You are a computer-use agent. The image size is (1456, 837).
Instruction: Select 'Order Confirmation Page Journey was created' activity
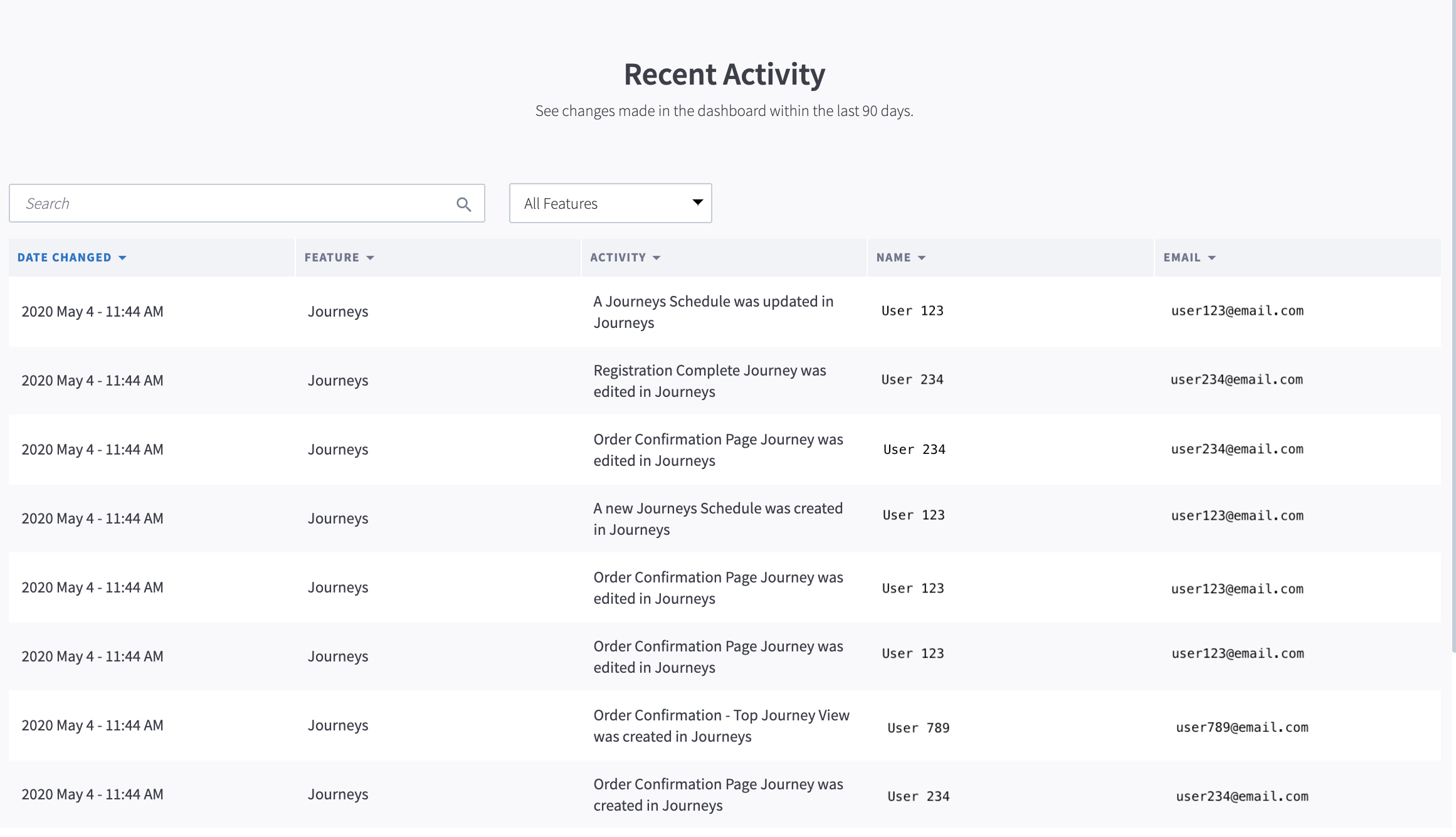[x=718, y=795]
